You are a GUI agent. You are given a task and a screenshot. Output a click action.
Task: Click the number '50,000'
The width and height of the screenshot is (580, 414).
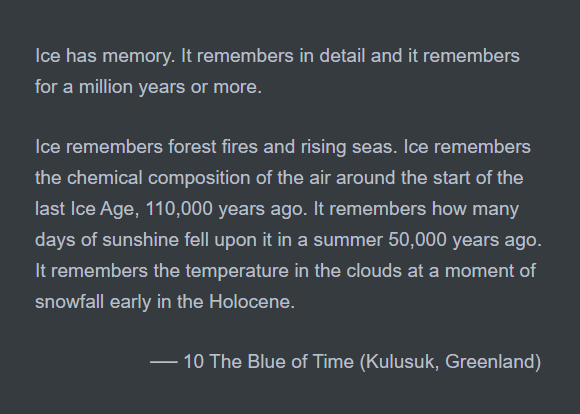pos(417,240)
